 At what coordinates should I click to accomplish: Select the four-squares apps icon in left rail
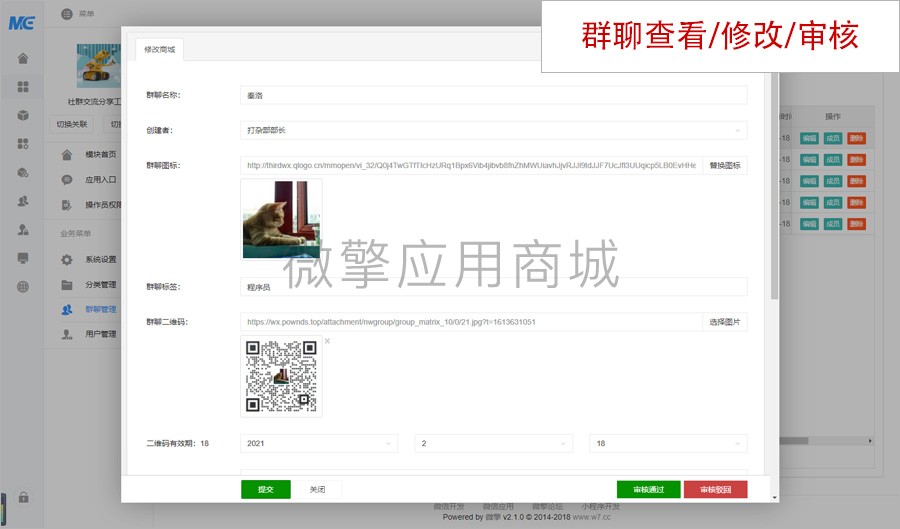pos(23,87)
